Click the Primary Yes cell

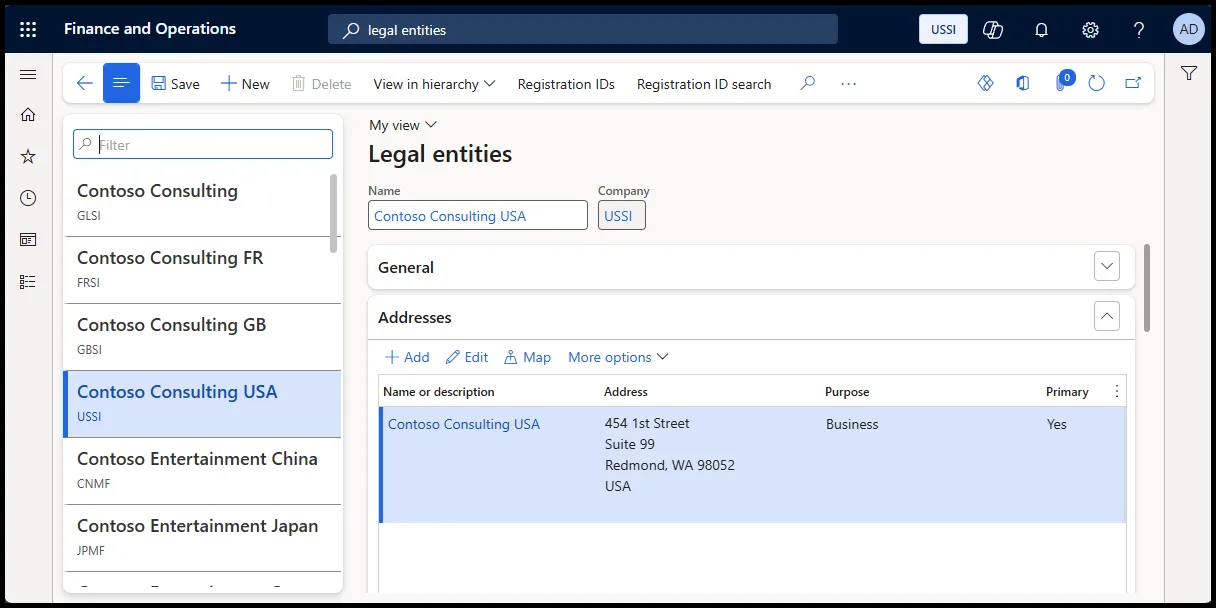click(1057, 424)
